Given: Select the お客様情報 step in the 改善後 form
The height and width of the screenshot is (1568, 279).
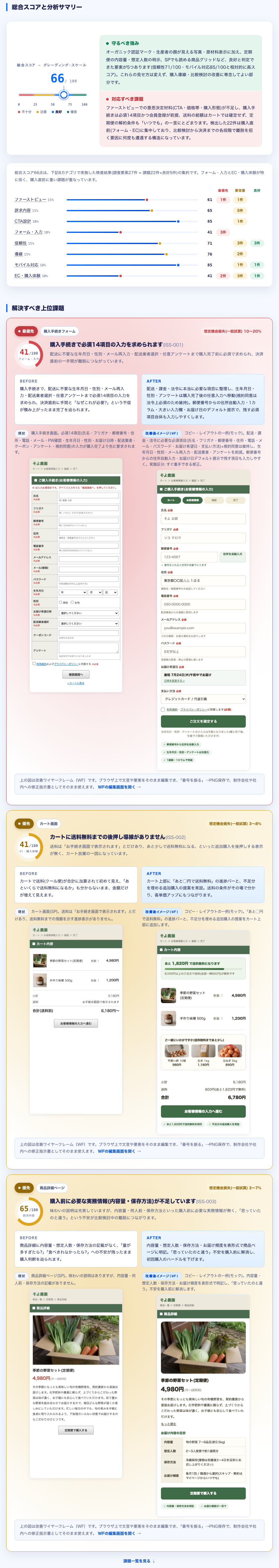Looking at the screenshot, I should pyautogui.click(x=193, y=500).
